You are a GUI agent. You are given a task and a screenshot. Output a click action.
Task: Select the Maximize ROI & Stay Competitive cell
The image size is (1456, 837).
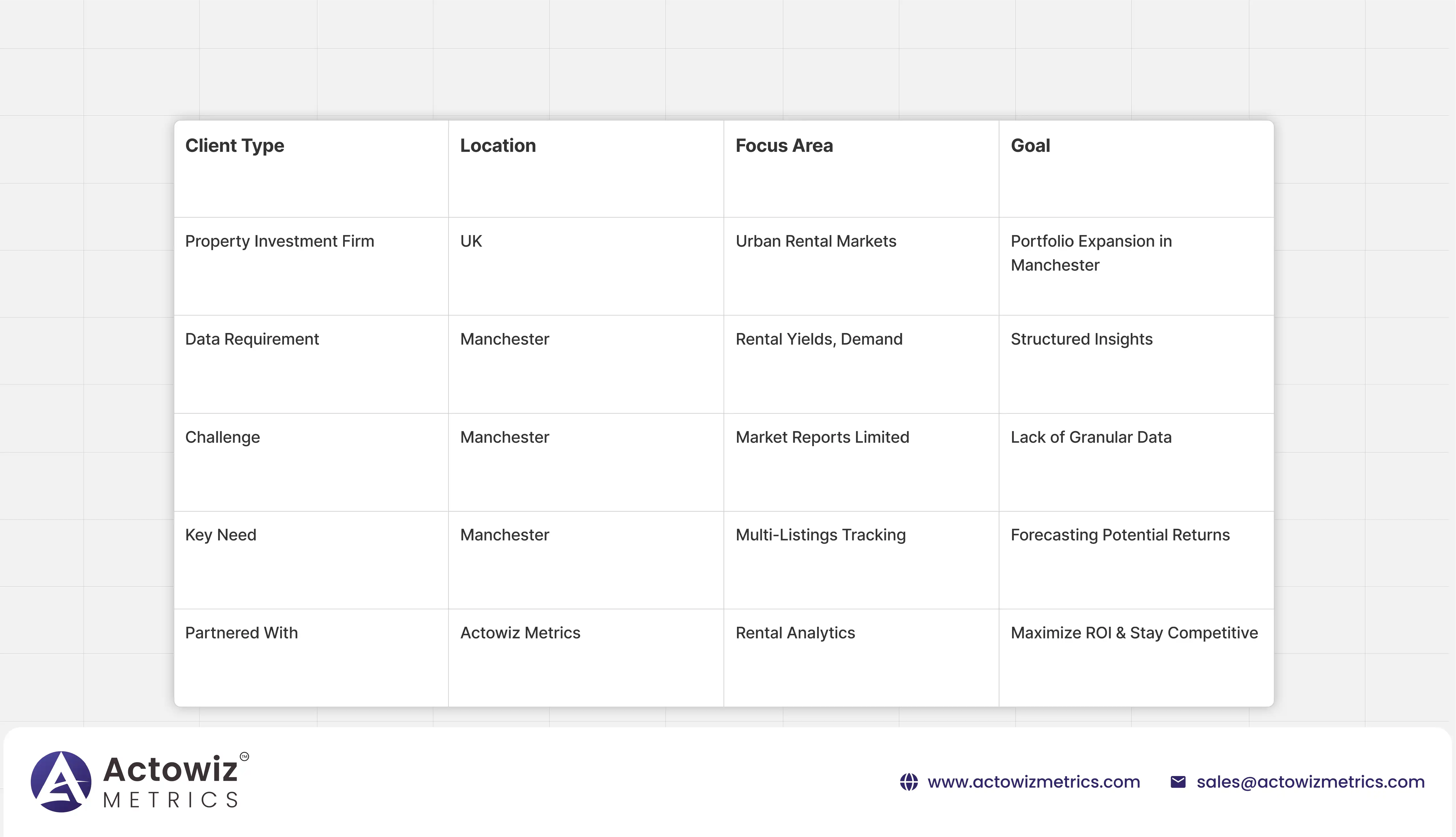(1134, 632)
